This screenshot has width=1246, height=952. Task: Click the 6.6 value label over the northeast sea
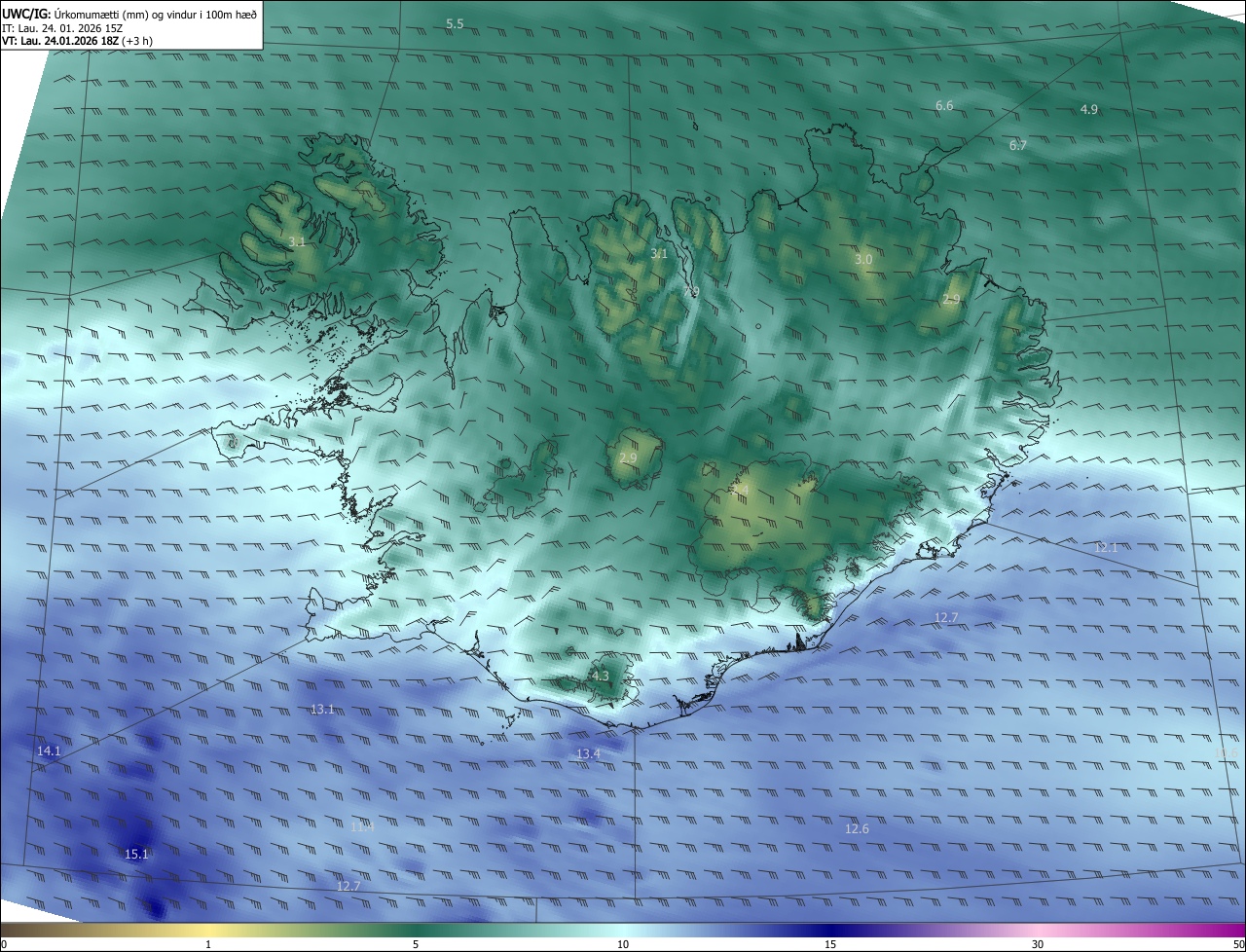pyautogui.click(x=944, y=105)
